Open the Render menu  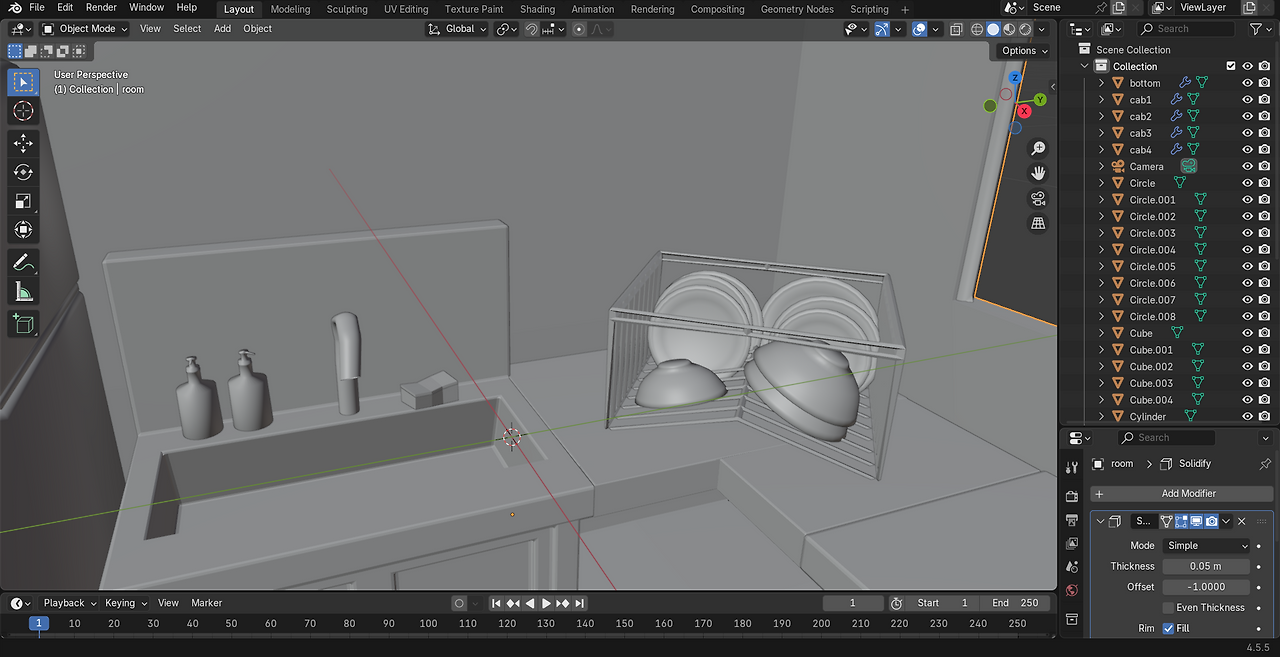pyautogui.click(x=101, y=8)
